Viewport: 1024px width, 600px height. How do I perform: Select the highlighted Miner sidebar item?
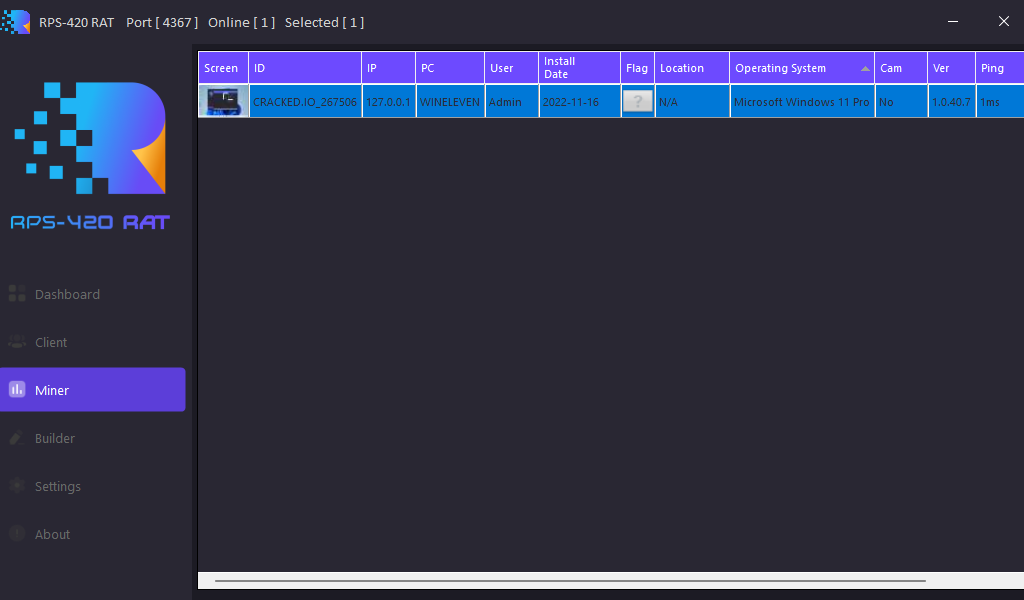click(92, 390)
